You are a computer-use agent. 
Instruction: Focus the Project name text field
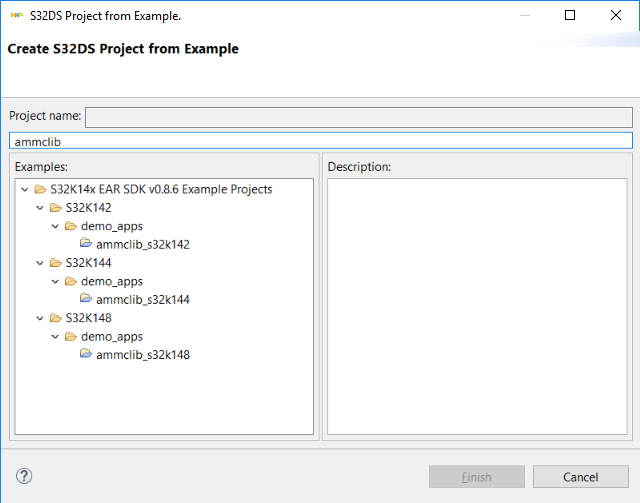(x=358, y=117)
